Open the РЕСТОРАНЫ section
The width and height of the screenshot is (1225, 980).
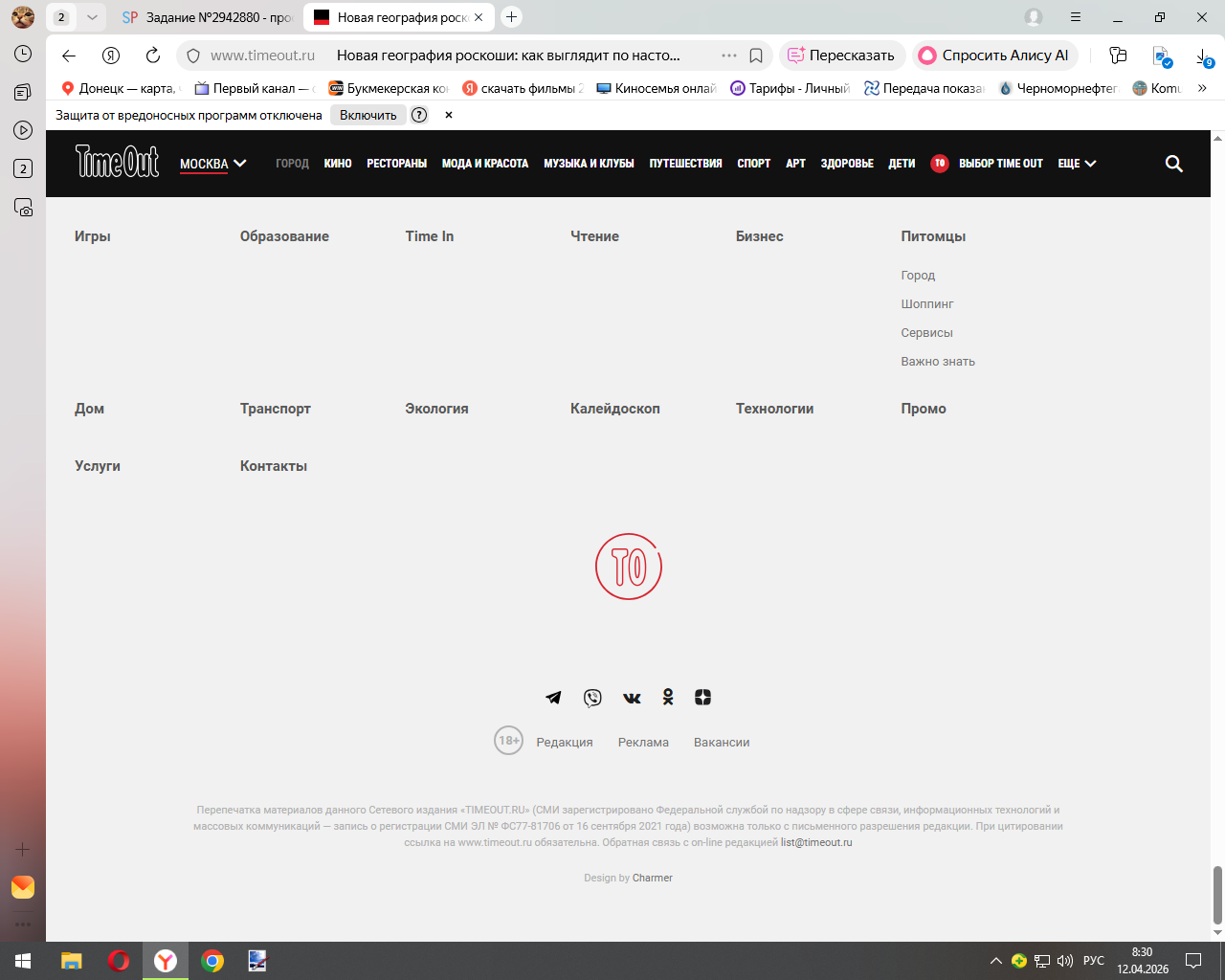coord(397,164)
